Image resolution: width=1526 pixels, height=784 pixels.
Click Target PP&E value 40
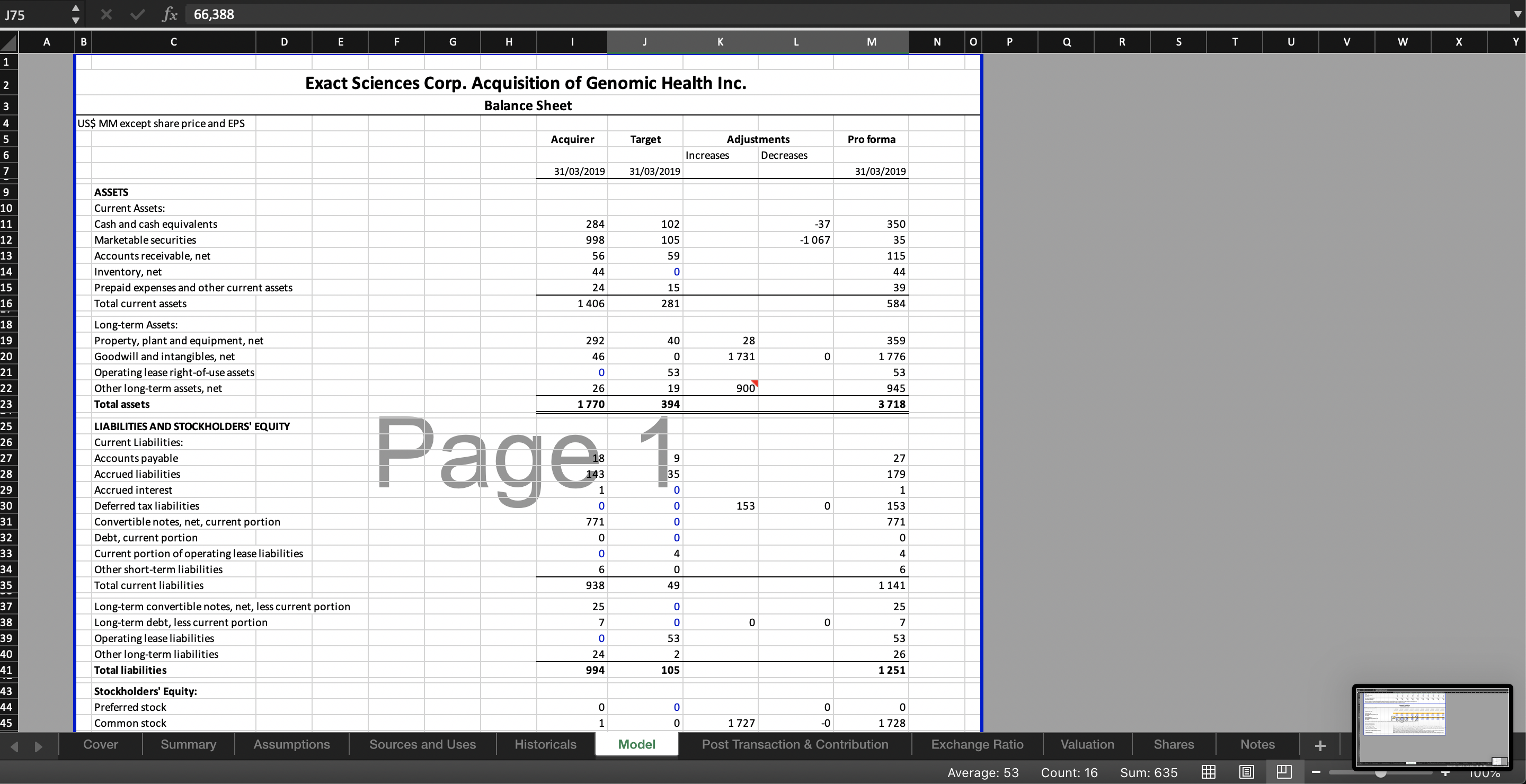point(673,341)
